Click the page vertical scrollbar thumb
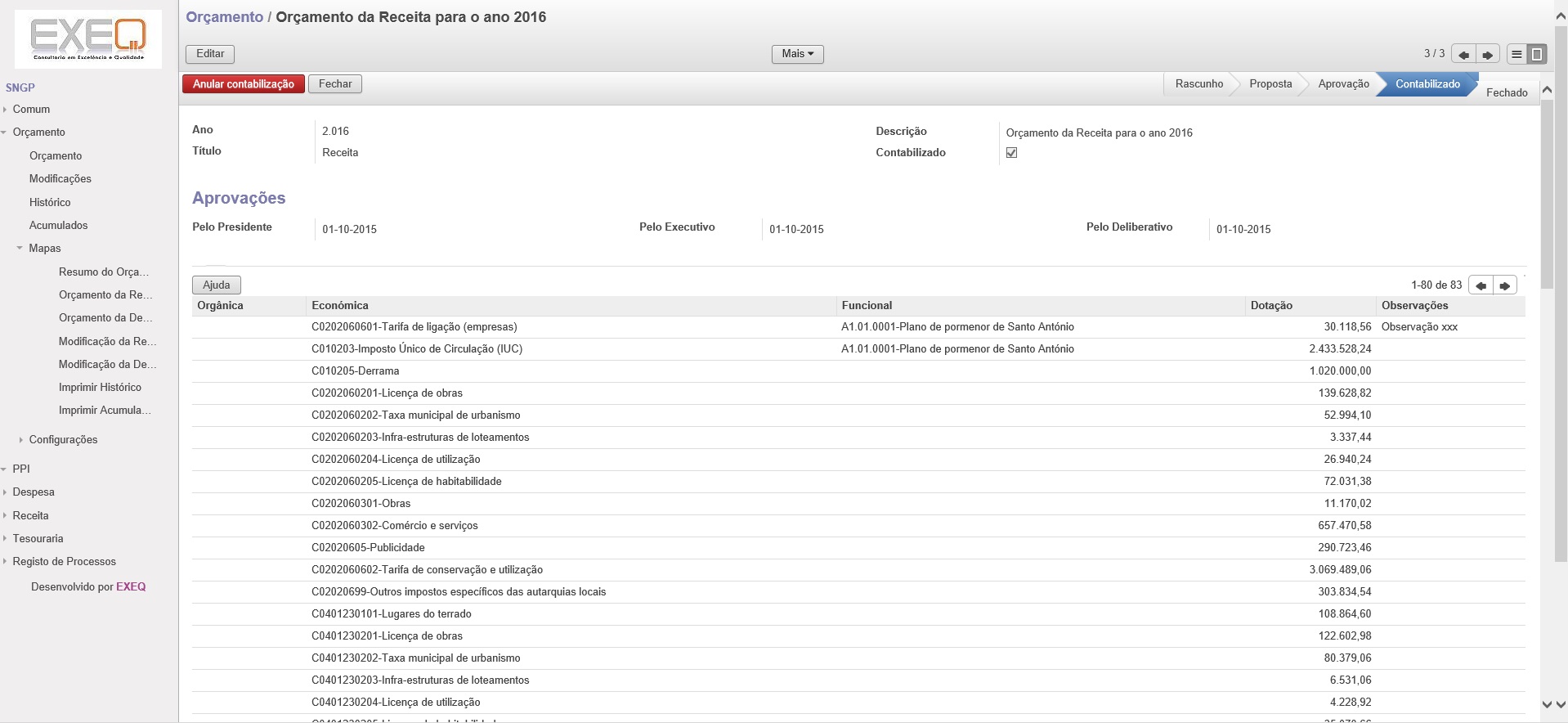Image resolution: width=1568 pixels, height=723 pixels. (x=1547, y=188)
